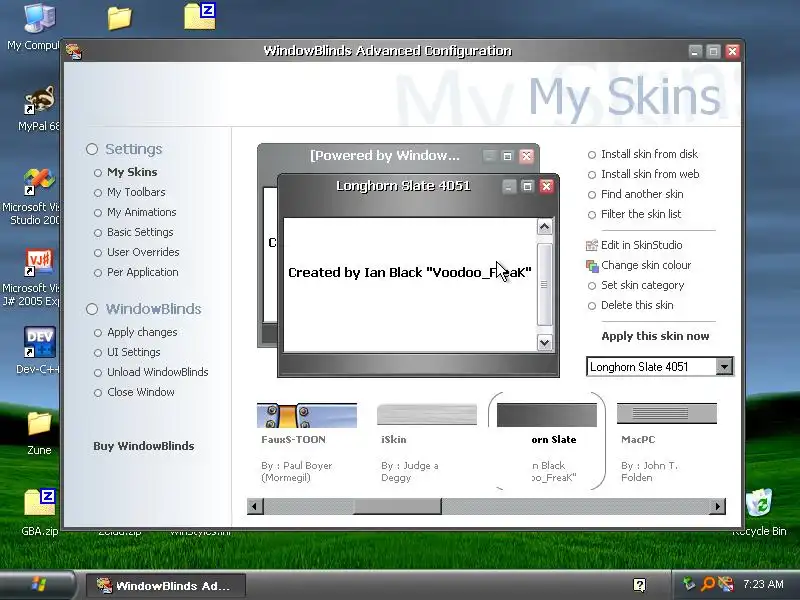Click the 'By : Judge a Deggy' author text
800x600 pixels.
[x=409, y=471]
